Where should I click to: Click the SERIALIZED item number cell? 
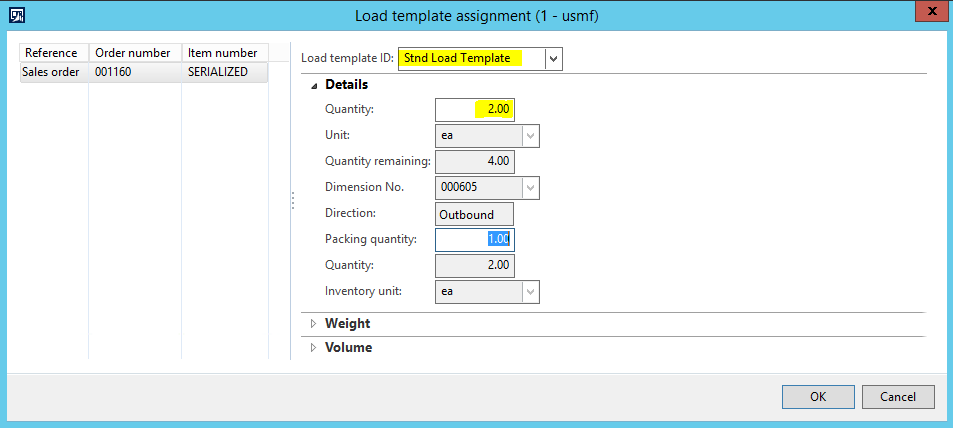click(224, 72)
